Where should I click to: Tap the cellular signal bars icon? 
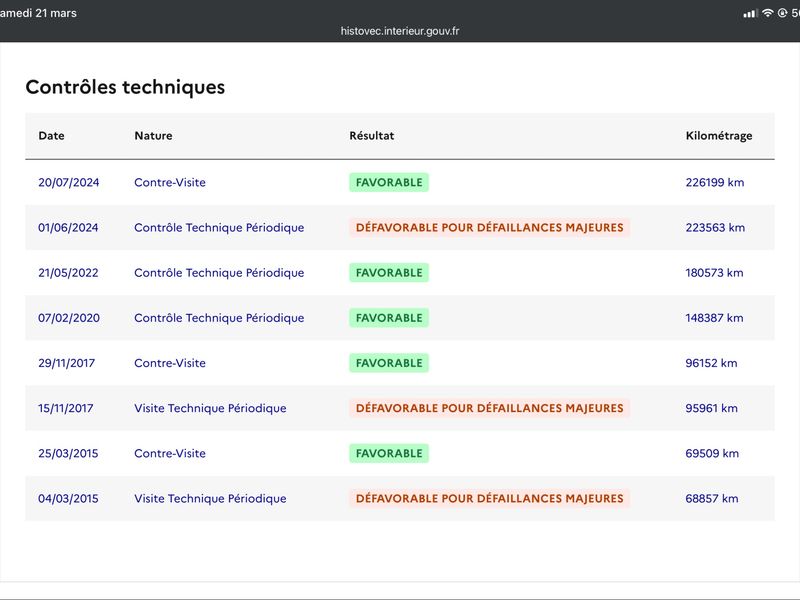(x=751, y=13)
